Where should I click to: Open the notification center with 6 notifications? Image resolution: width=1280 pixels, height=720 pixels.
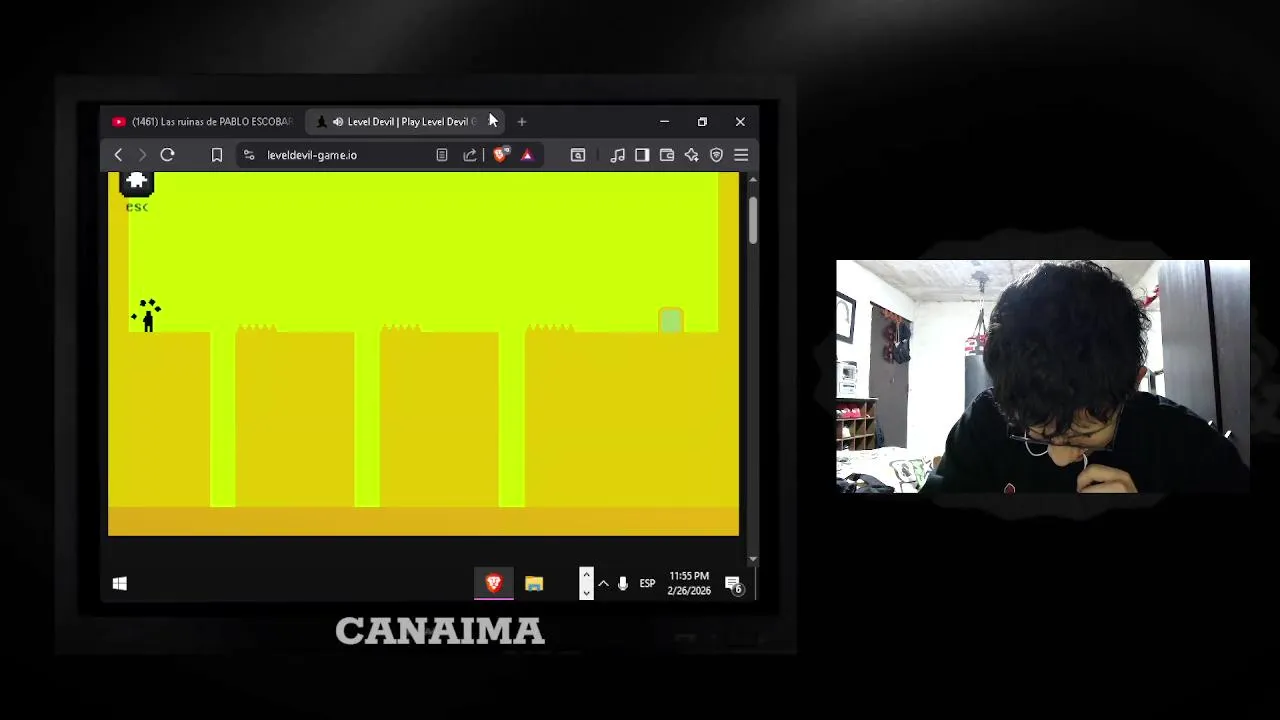(x=734, y=585)
